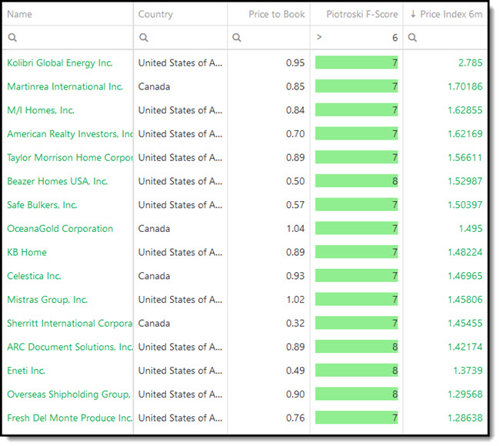Click Canada in the Celestica Inc. row
This screenshot has height=446, width=500.
(154, 276)
